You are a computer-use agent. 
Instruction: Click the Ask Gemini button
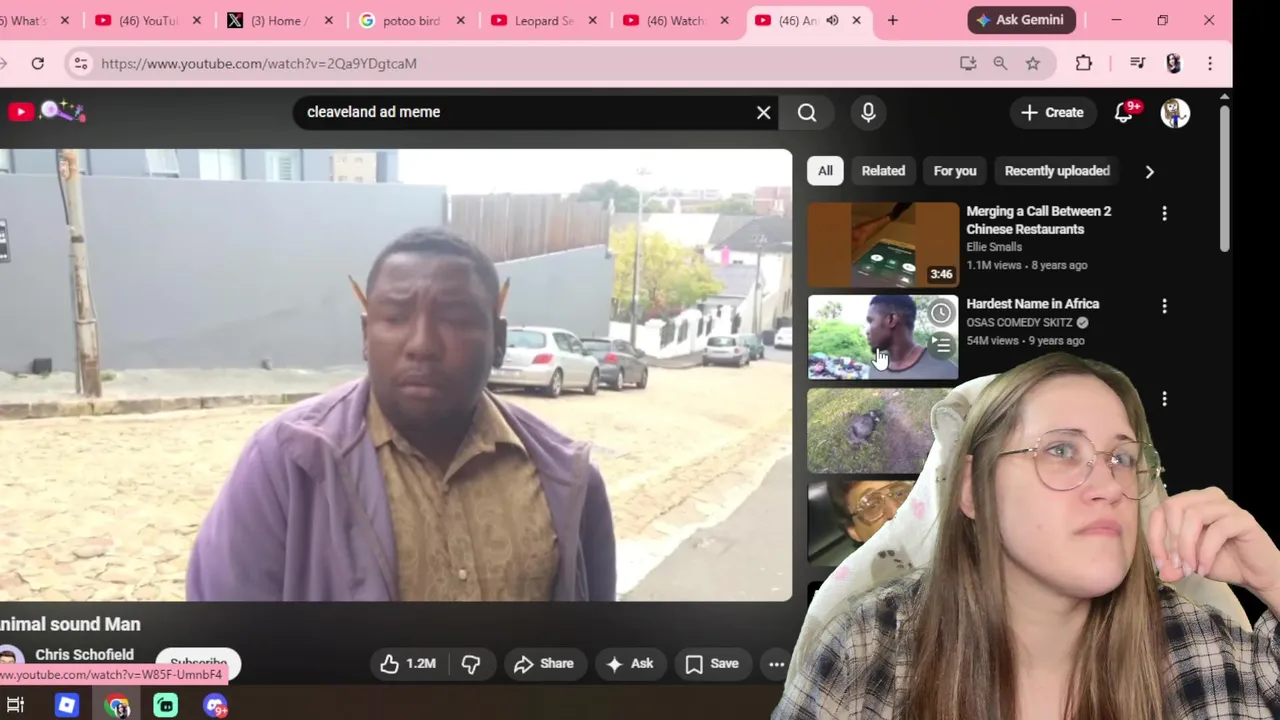click(x=1022, y=20)
